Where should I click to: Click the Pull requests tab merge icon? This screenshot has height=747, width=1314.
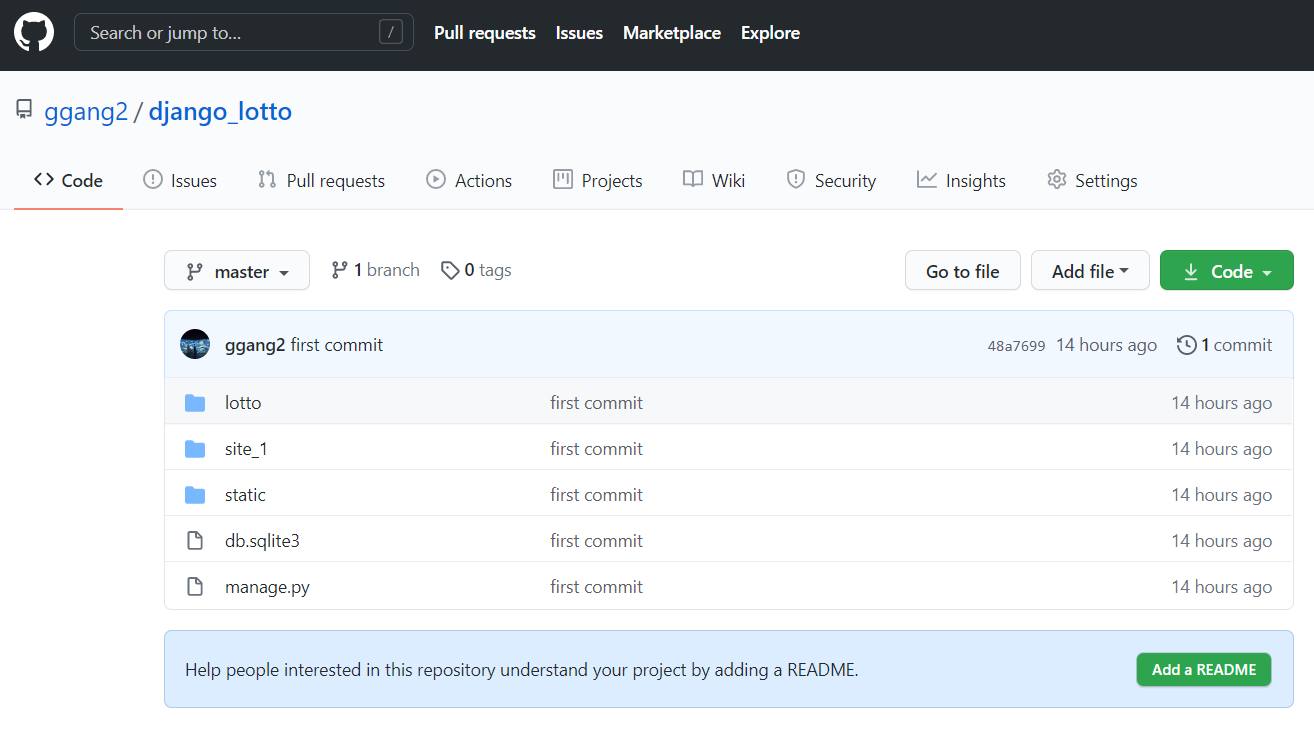[x=267, y=180]
